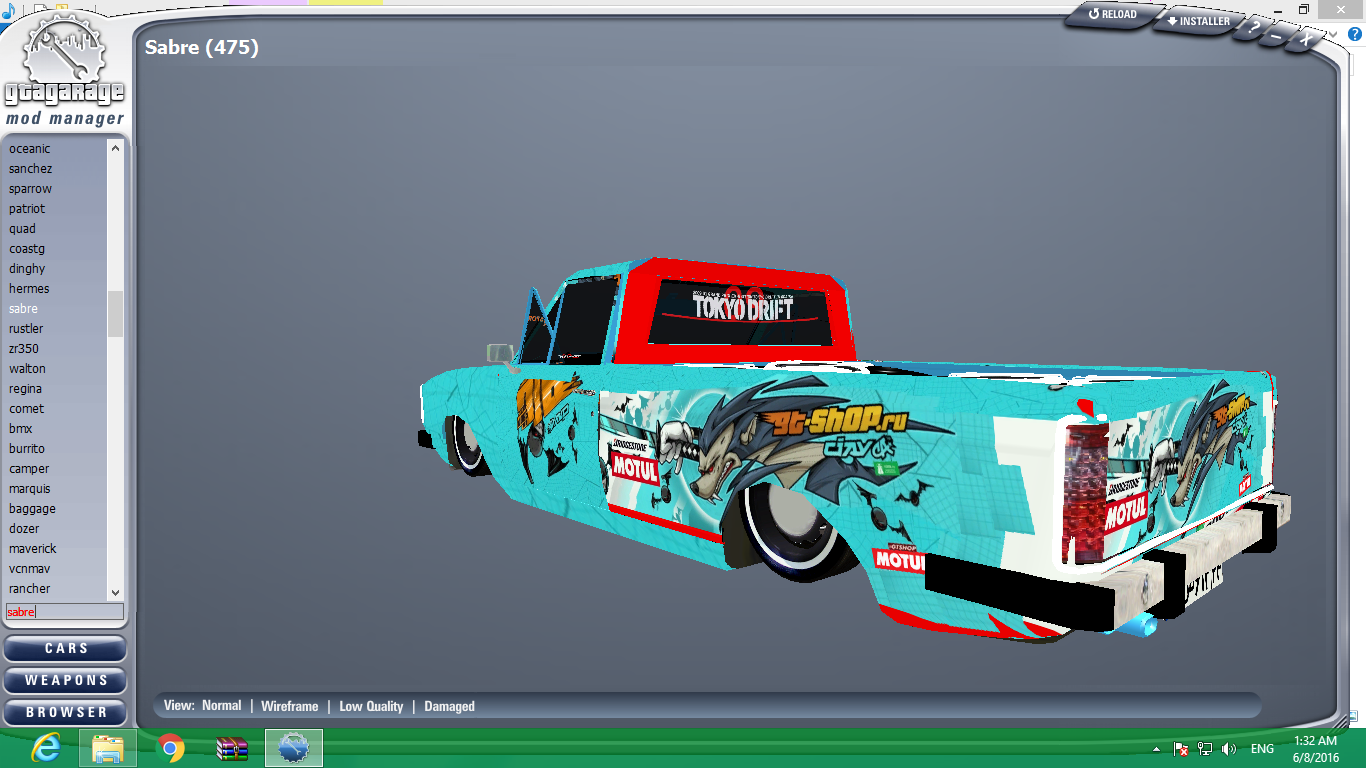The width and height of the screenshot is (1366, 768).
Task: Open Internet Explorer from the taskbar
Action: (x=45, y=748)
